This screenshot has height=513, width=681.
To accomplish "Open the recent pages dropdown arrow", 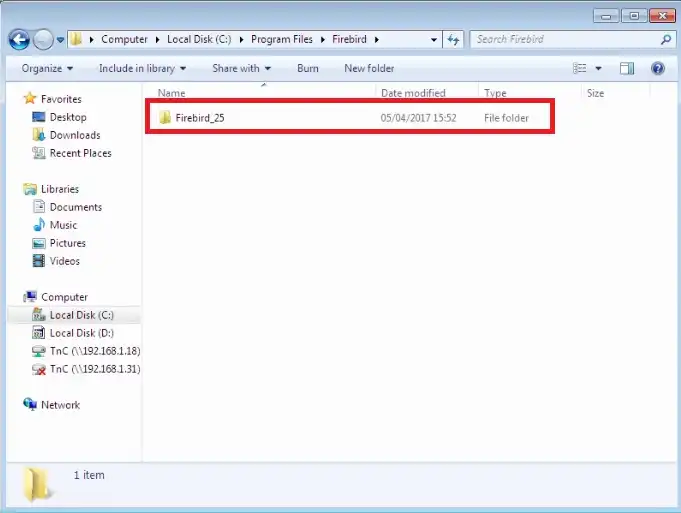I will [60, 40].
